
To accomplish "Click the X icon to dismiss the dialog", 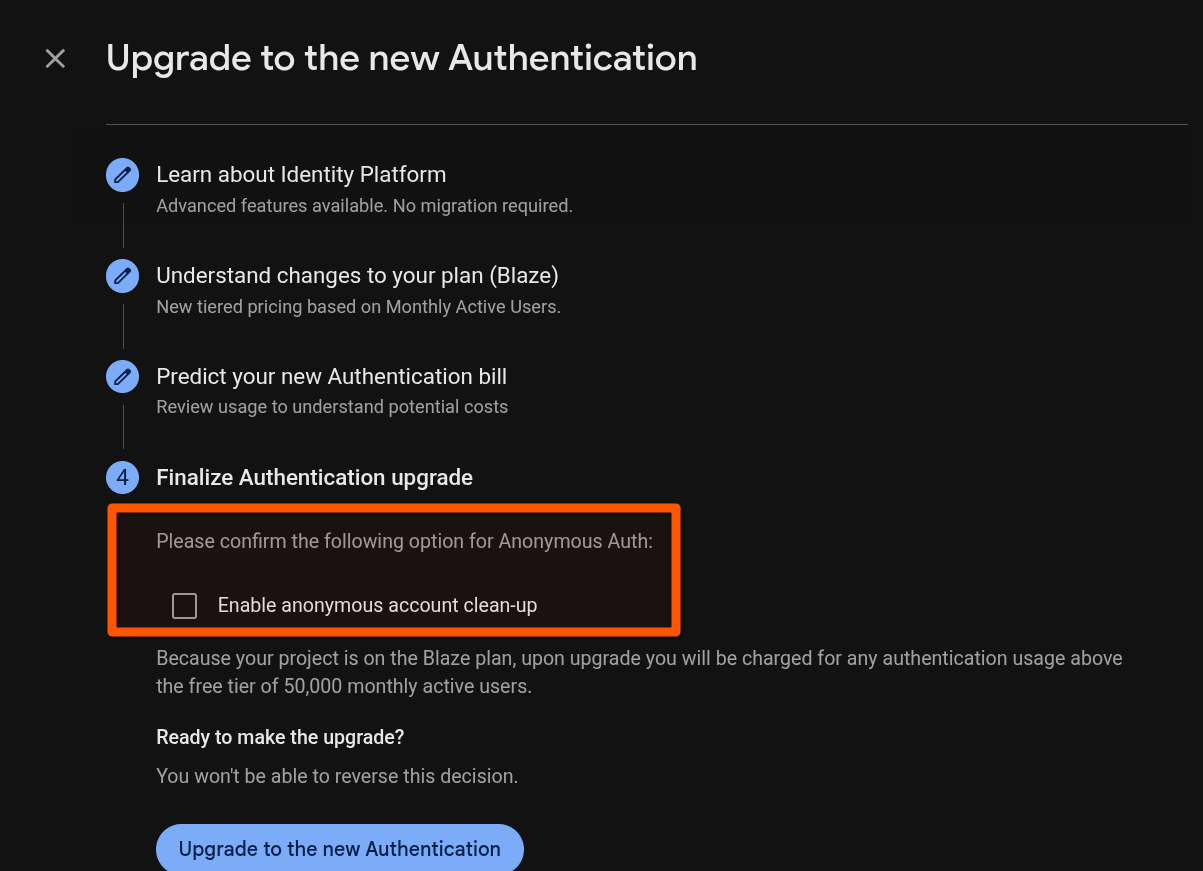I will point(55,58).
